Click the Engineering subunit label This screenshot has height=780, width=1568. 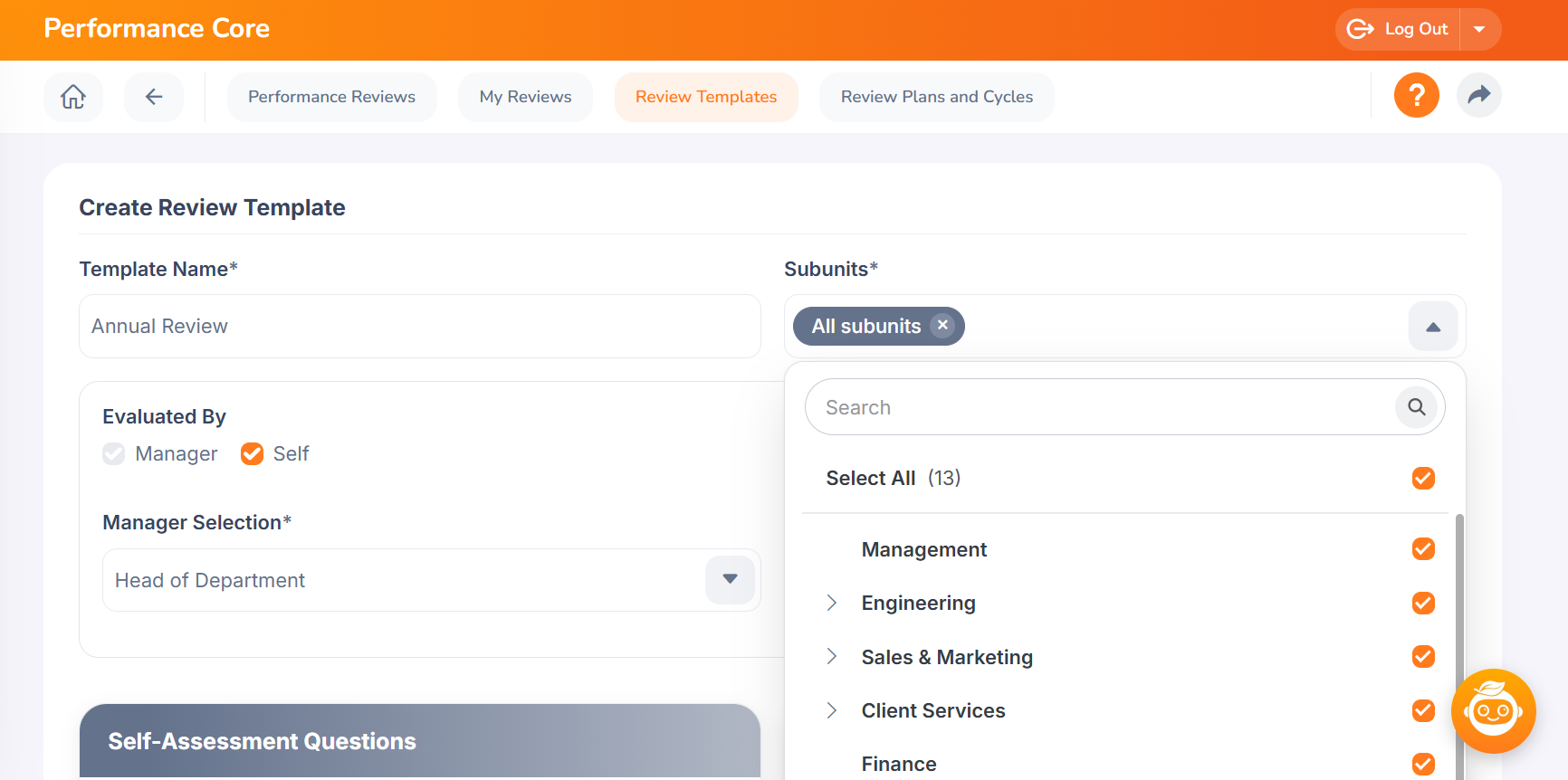pos(918,603)
